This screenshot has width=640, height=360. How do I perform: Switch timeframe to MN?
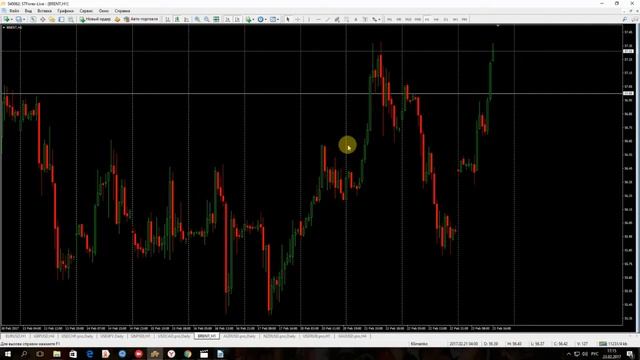464,19
